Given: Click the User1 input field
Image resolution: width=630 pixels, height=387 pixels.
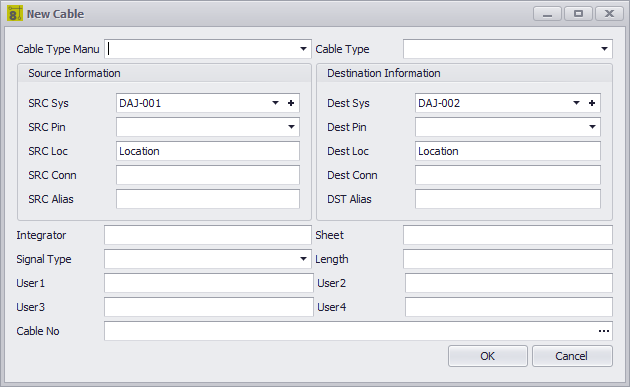Looking at the screenshot, I should click(x=209, y=283).
